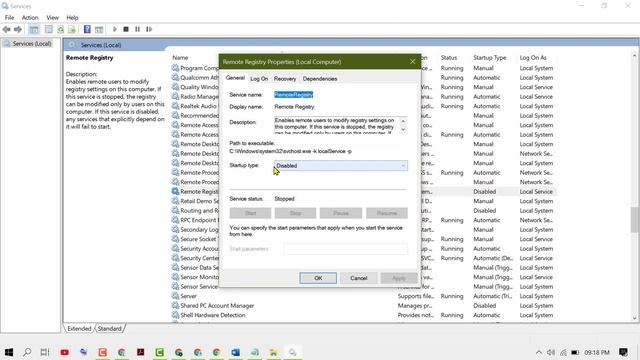Click the Refresh toolbar icon
Image resolution: width=640 pixels, height=360 pixels.
60,29
